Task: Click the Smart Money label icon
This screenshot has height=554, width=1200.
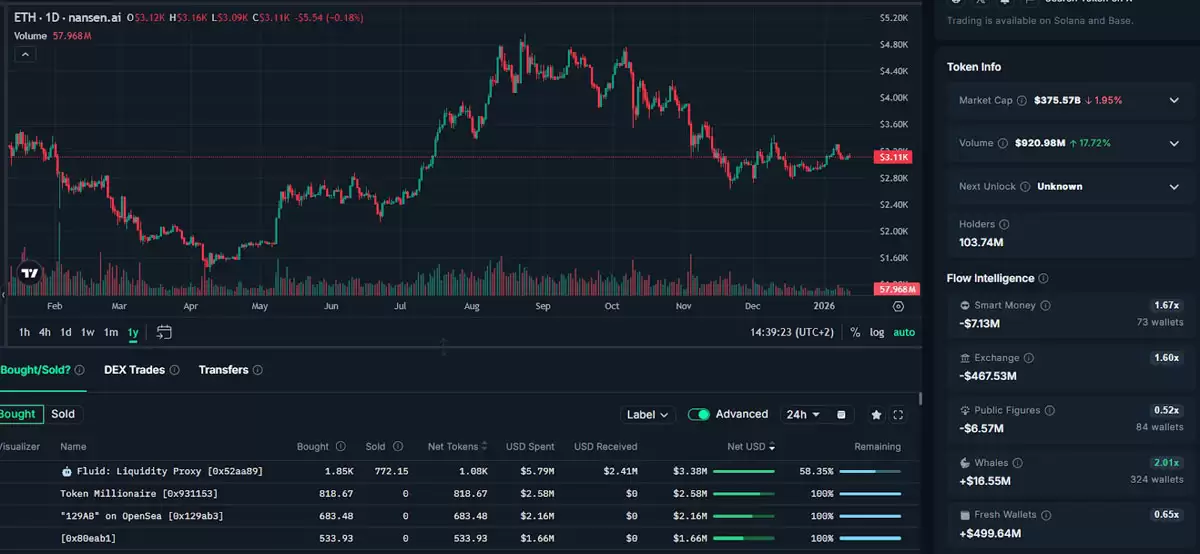Action: pyautogui.click(x=964, y=305)
